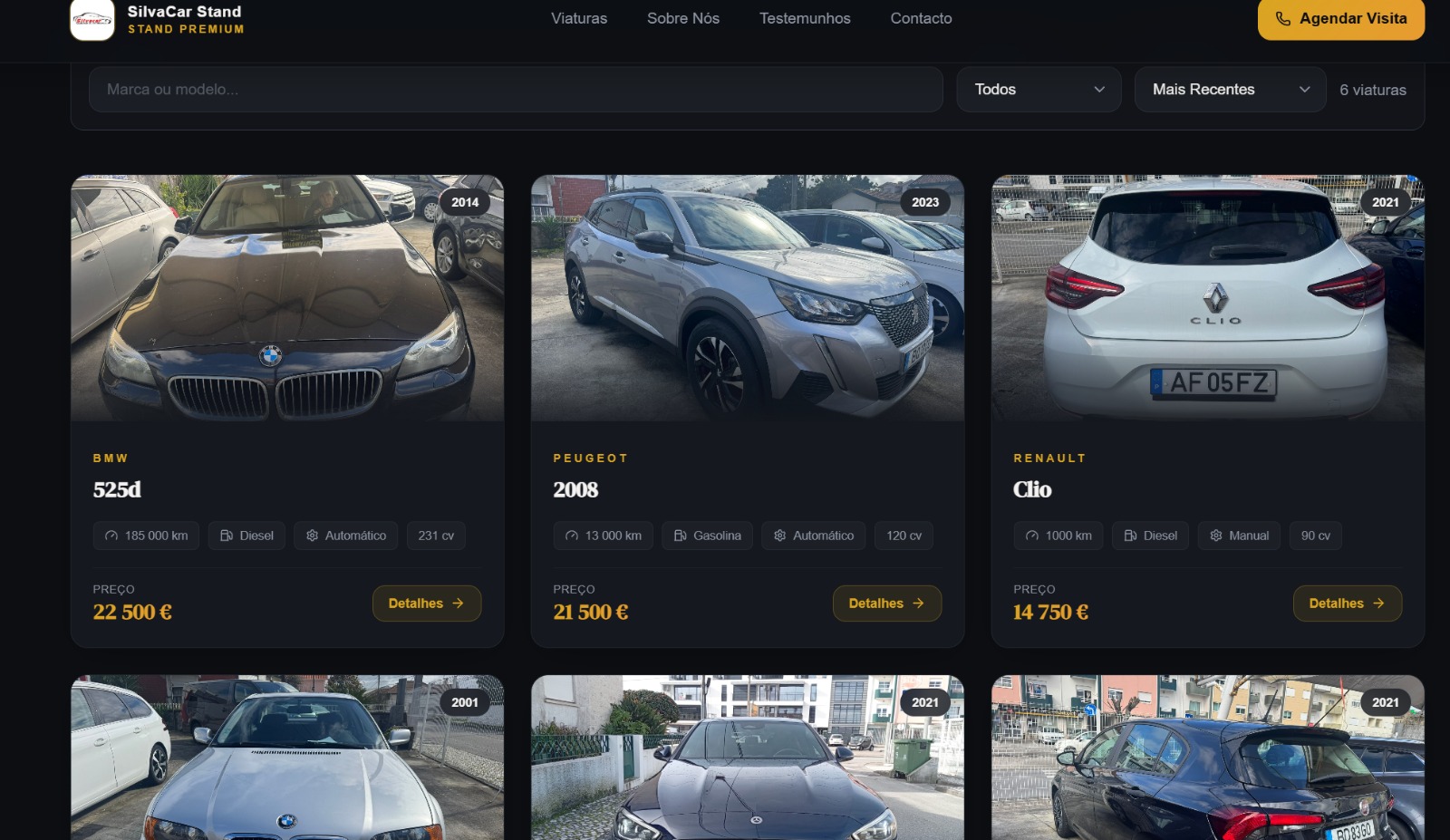
Task: Focus the Marca ou modelo search field
Action: tap(515, 90)
